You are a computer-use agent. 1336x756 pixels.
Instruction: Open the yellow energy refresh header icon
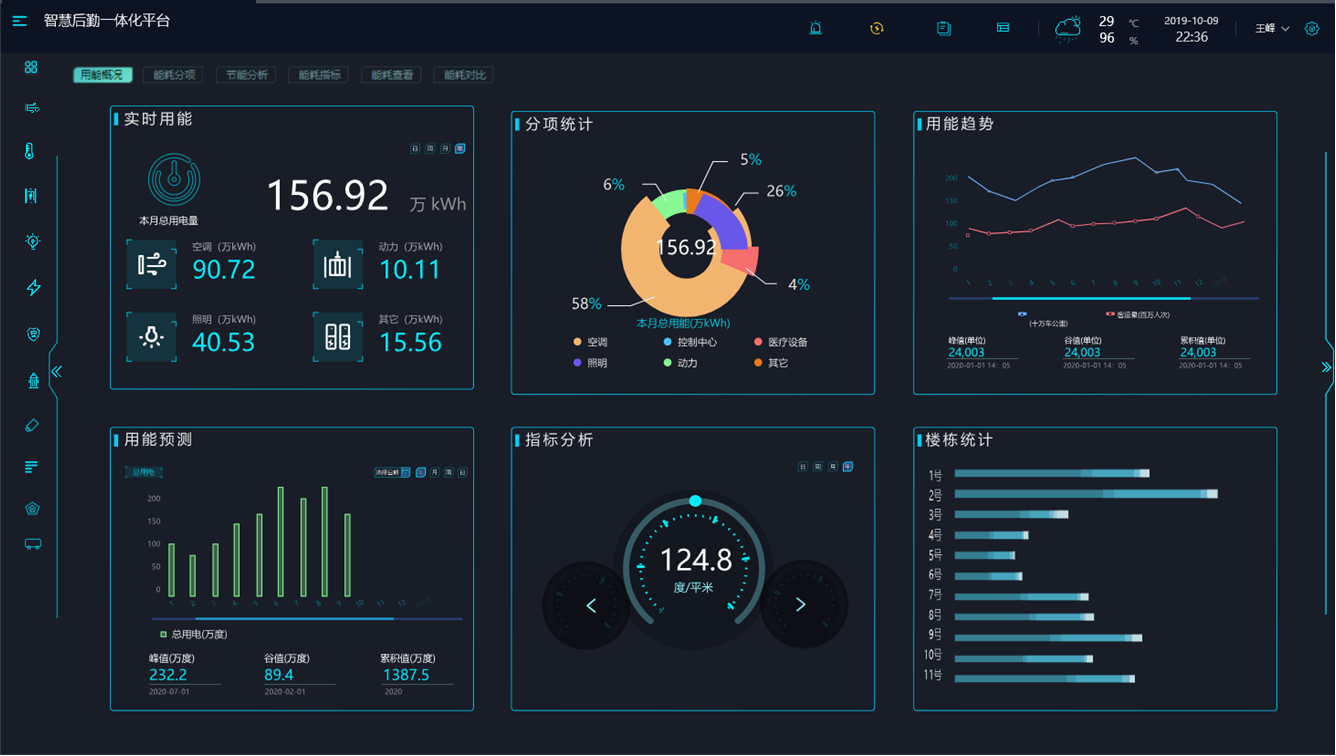tap(877, 28)
